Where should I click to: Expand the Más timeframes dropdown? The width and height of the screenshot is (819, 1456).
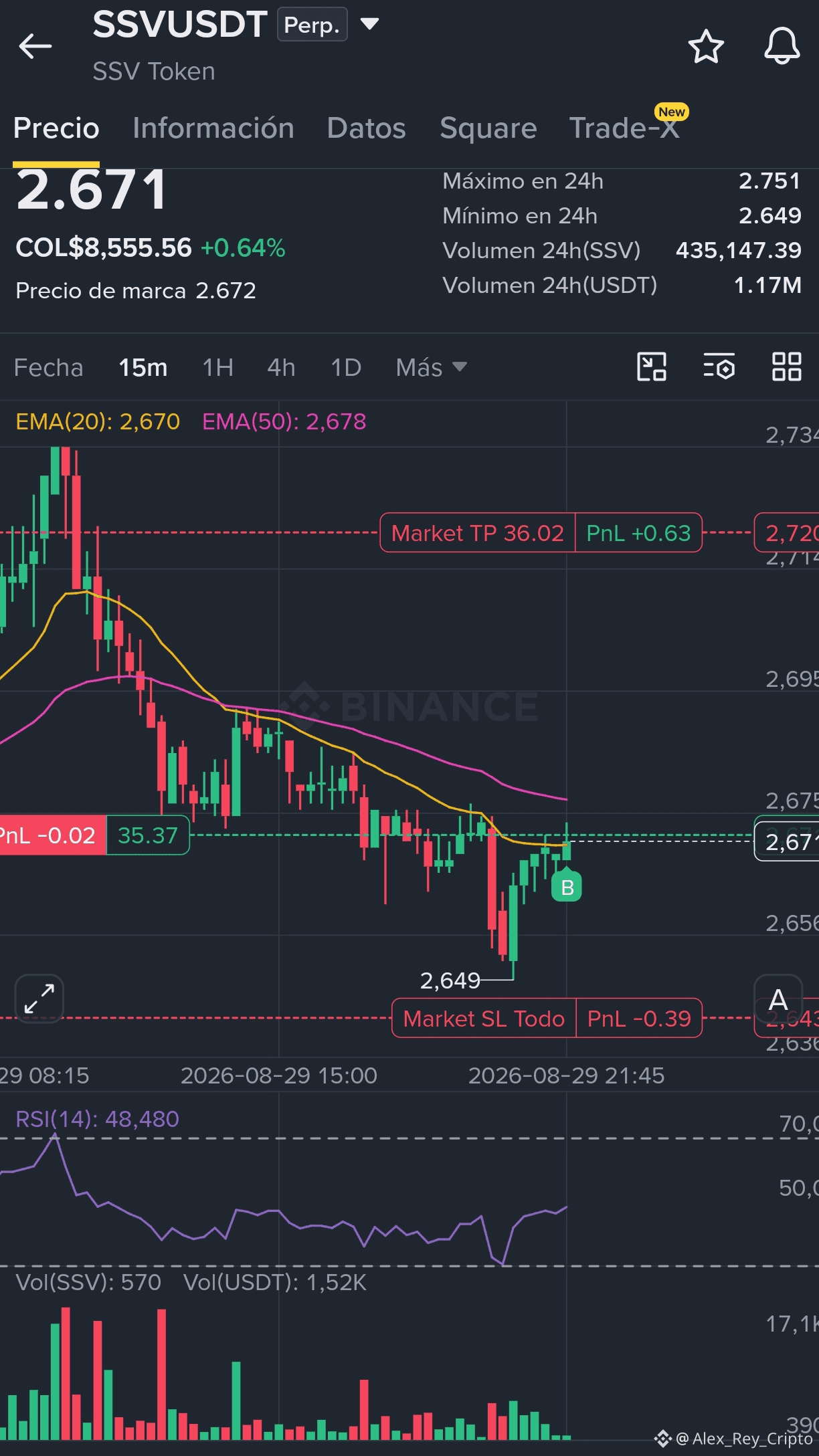tap(431, 367)
